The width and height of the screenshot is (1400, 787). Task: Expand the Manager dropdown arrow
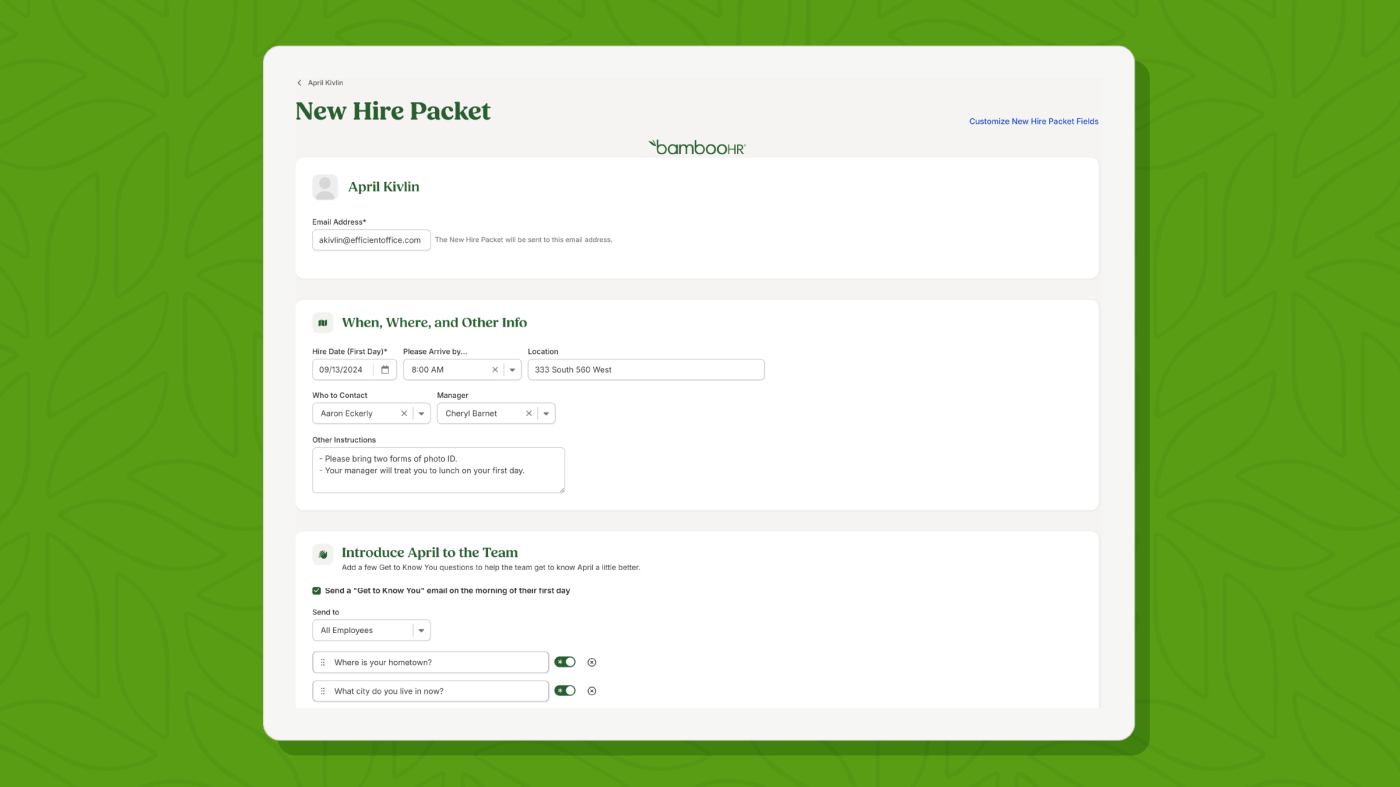click(x=546, y=413)
